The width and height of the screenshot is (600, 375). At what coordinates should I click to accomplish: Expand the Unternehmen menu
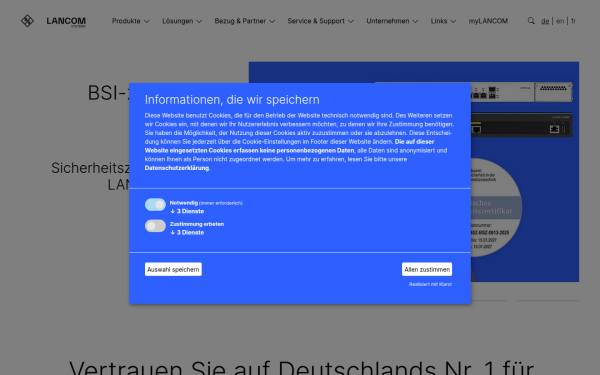coord(392,21)
